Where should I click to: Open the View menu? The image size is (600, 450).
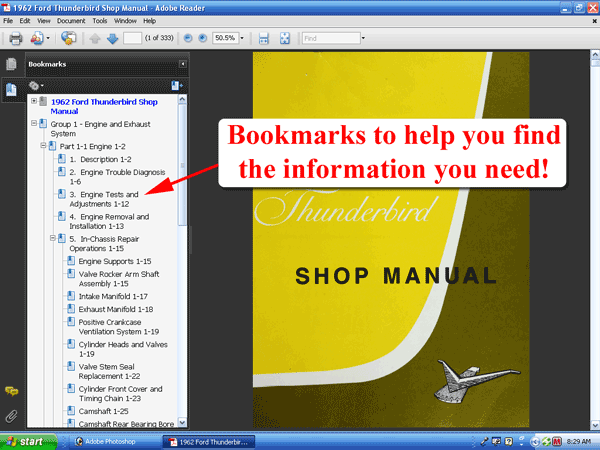44,21
